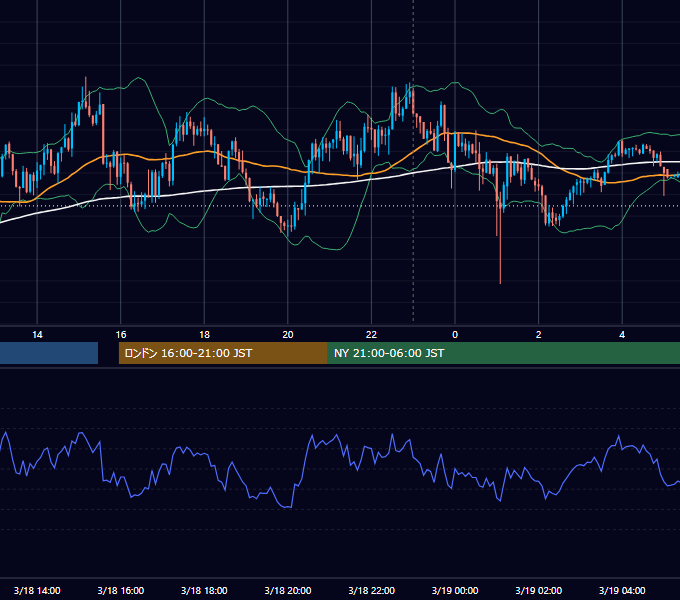Click the 3/19 04:00 date label
The height and width of the screenshot is (600, 680).
click(622, 590)
